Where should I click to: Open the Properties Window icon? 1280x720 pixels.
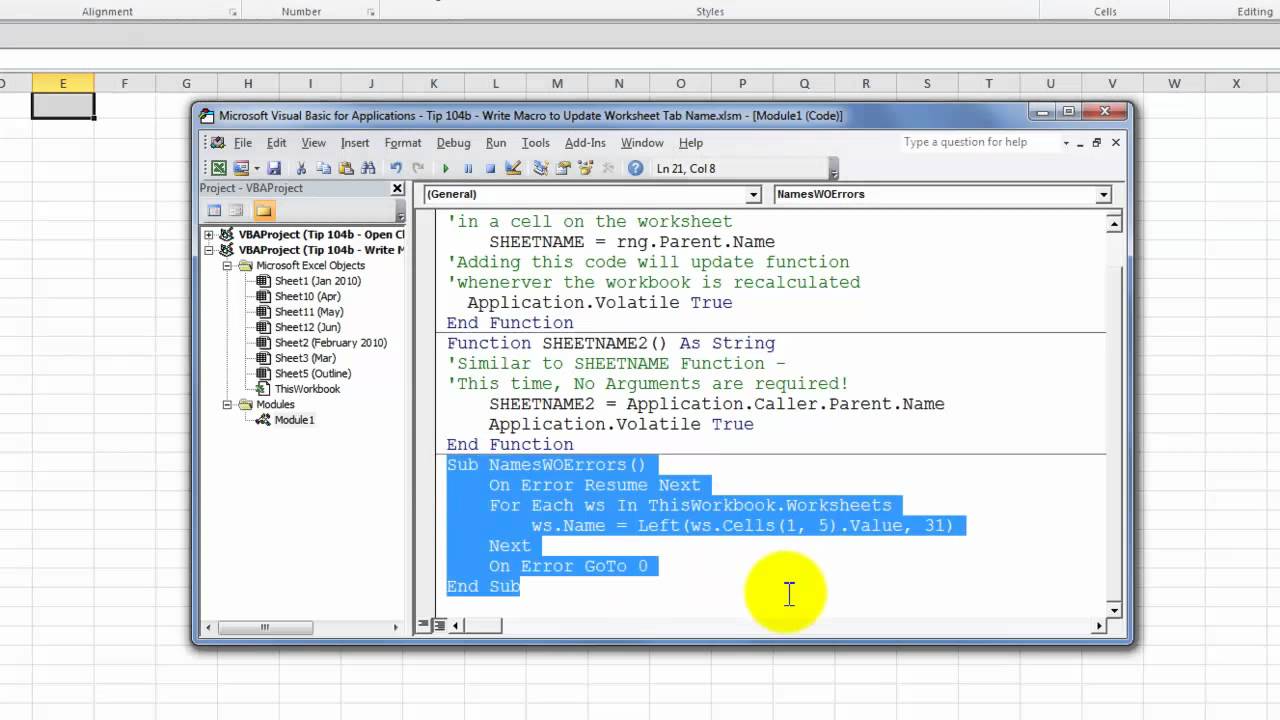[563, 168]
